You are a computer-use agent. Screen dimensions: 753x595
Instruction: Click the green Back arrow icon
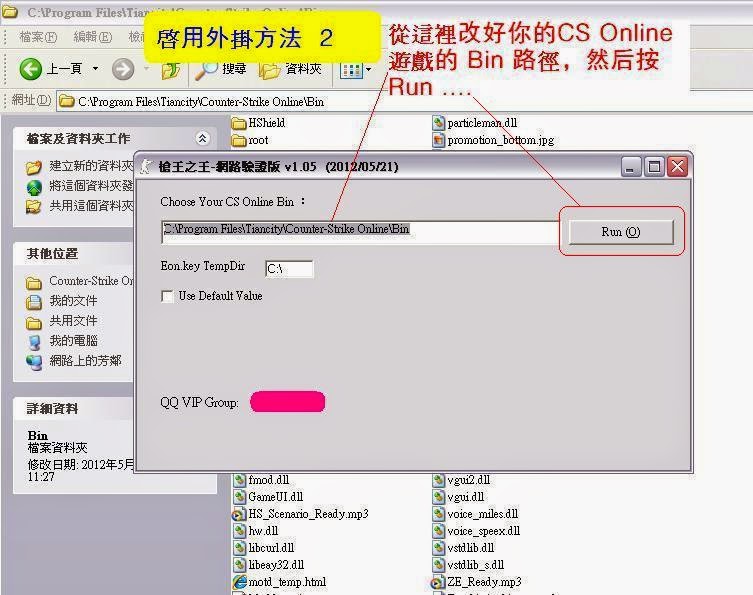coord(30,69)
